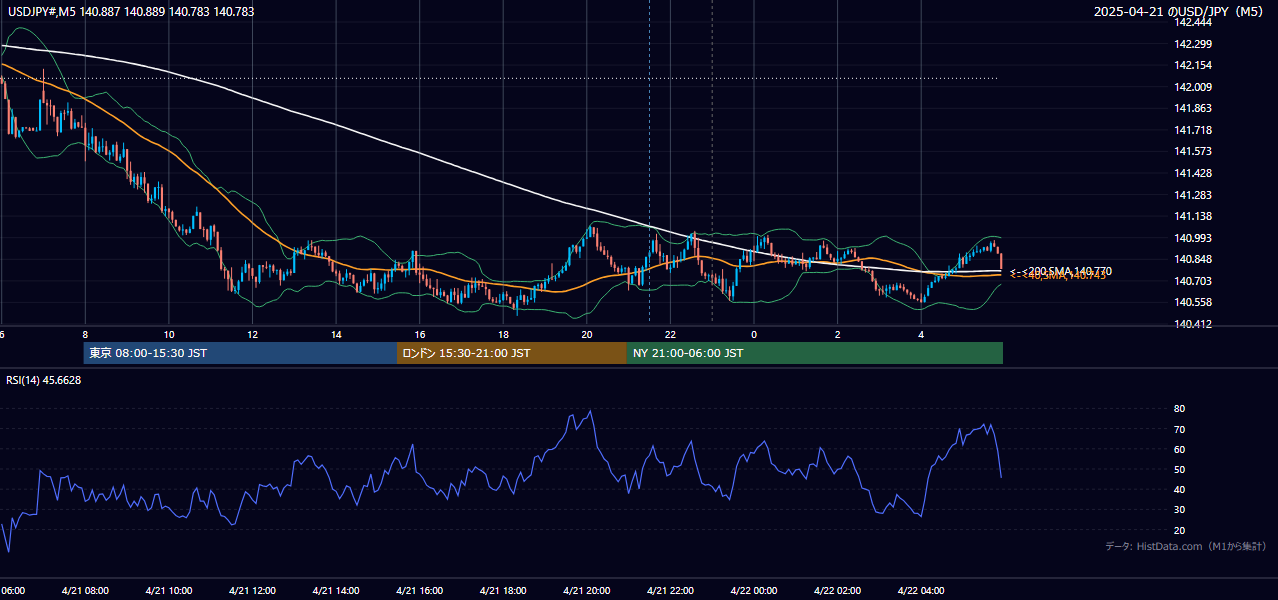Select the 東京 08:00-15:30 JST session bar
This screenshot has height=600, width=1278.
[240, 353]
